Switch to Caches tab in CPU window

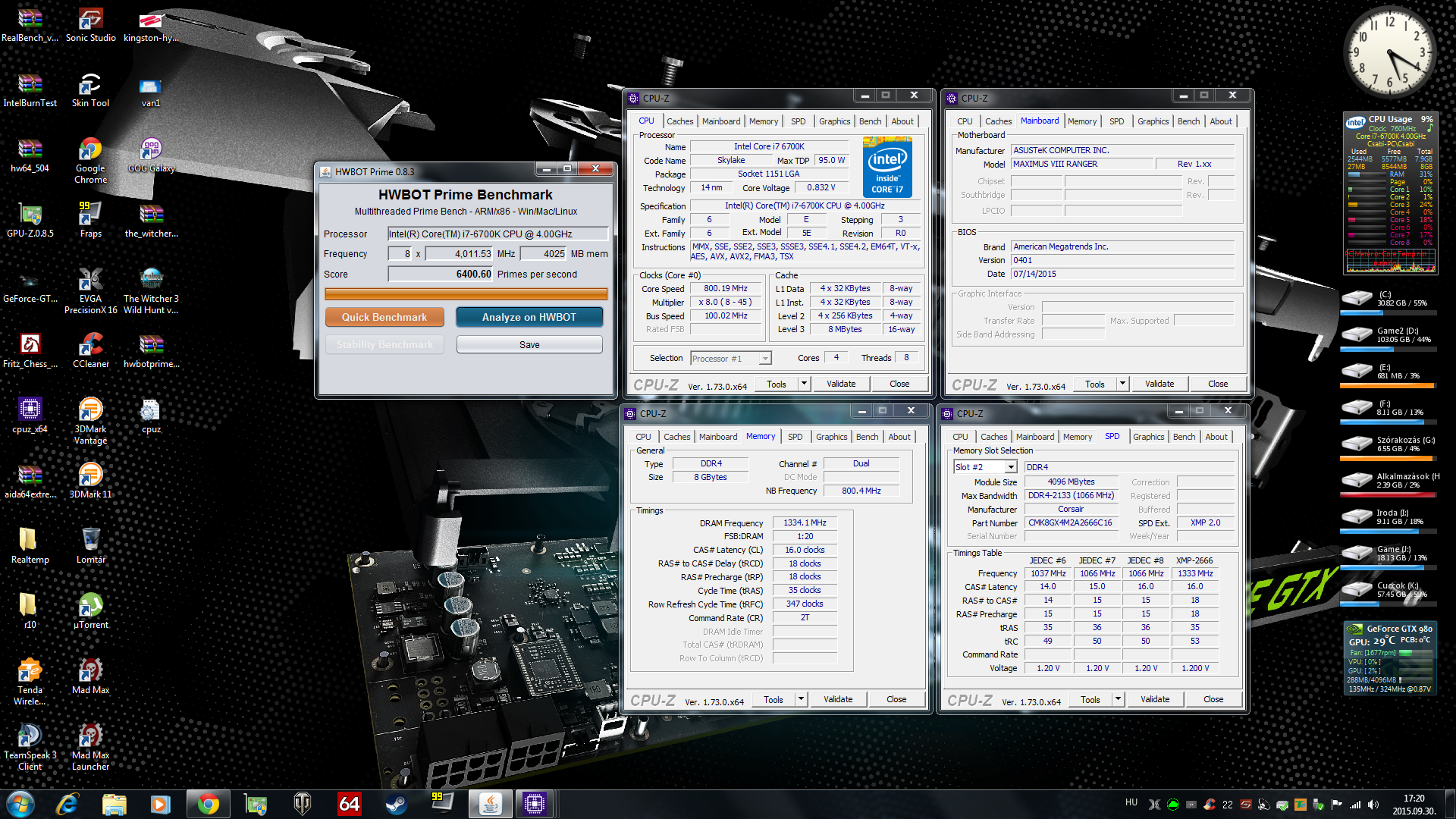pyautogui.click(x=679, y=121)
